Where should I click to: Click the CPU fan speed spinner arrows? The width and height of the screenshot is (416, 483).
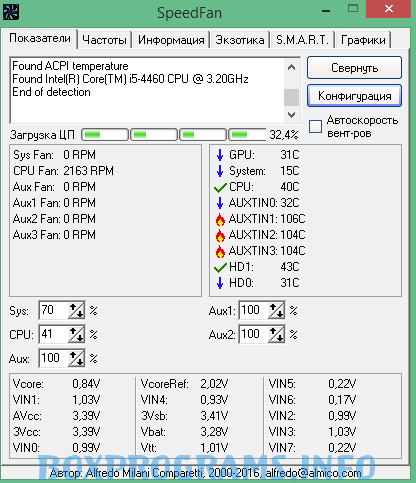tap(76, 334)
